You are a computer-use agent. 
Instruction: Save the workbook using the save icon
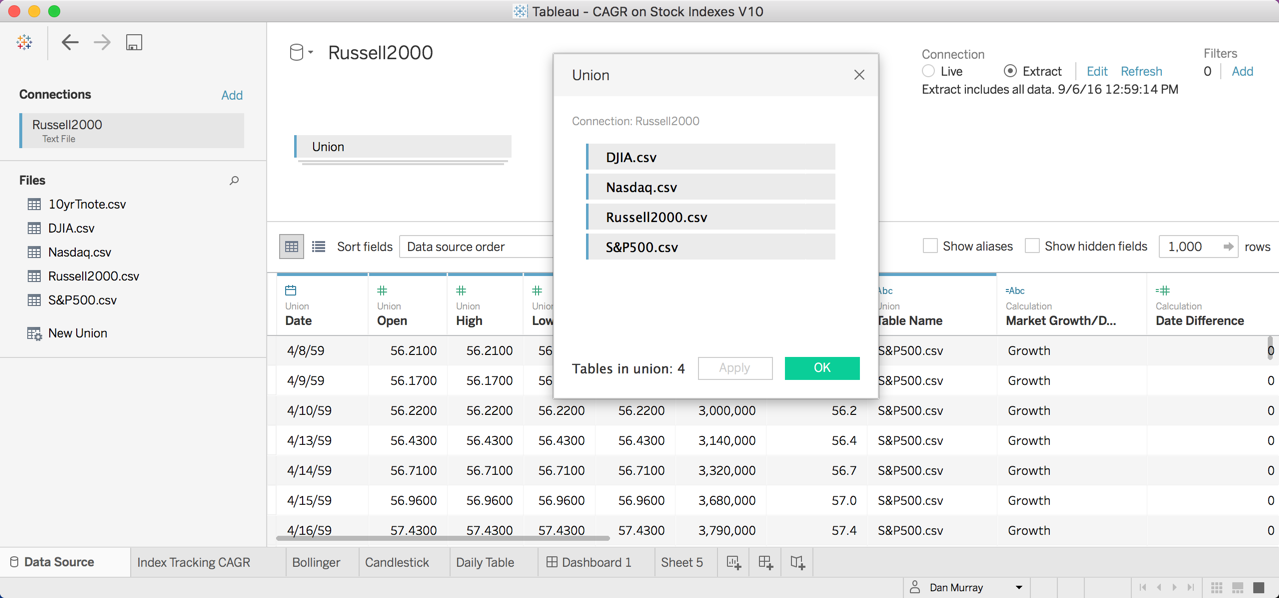[134, 42]
